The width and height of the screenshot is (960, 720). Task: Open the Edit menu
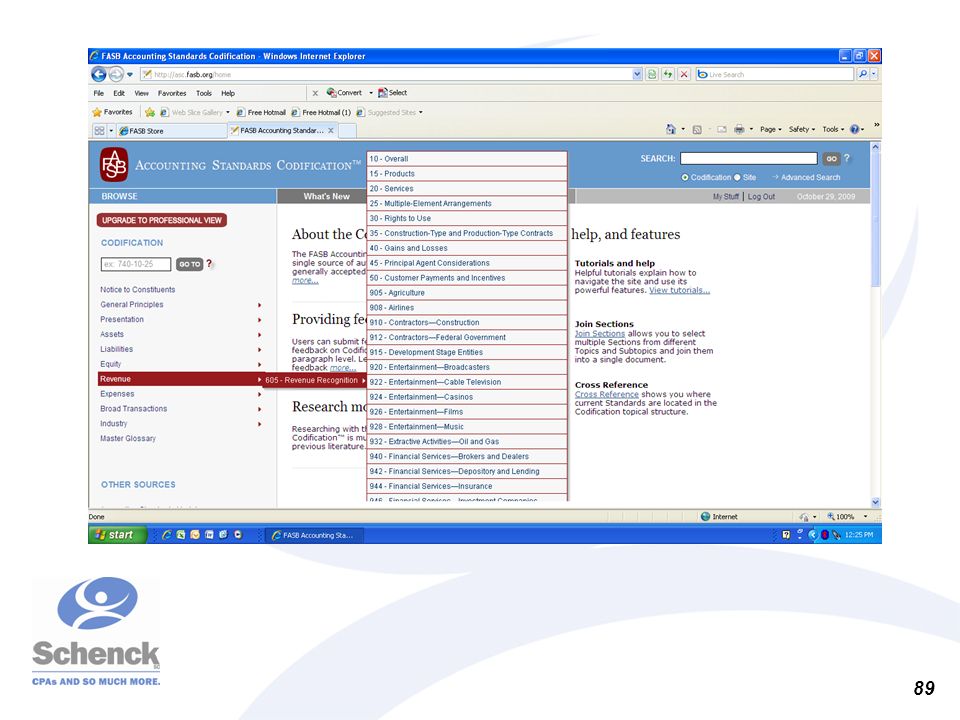tap(119, 93)
